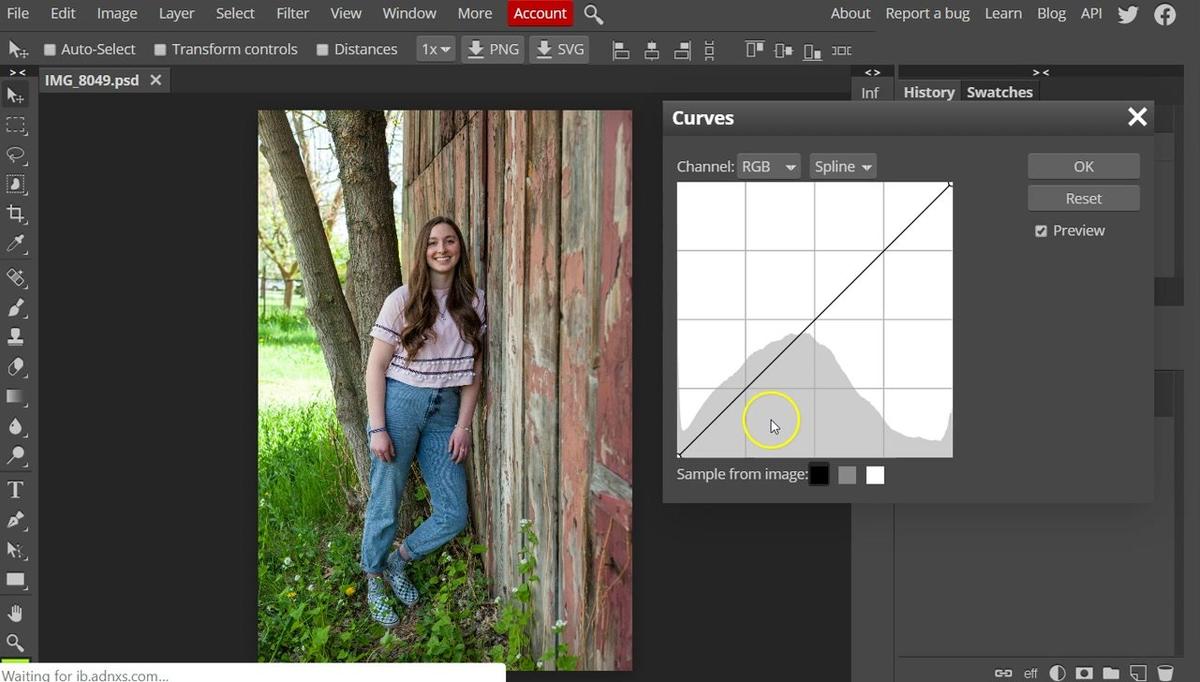Enable the Transform controls checkbox
This screenshot has width=1200, height=682.
pos(160,50)
